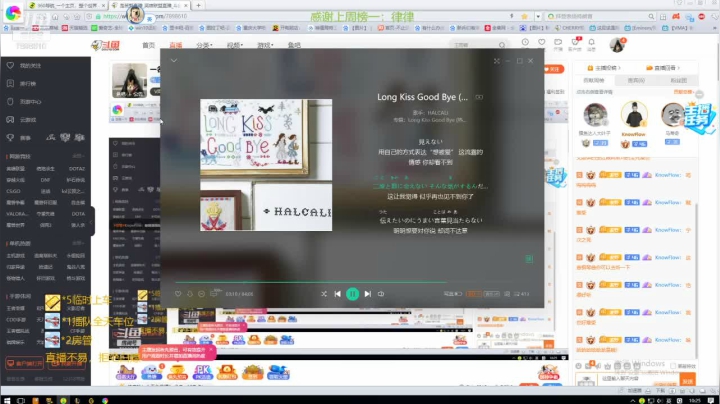Toggle lyric translation icon in lyrics pane
The image size is (720, 404).
[529, 259]
